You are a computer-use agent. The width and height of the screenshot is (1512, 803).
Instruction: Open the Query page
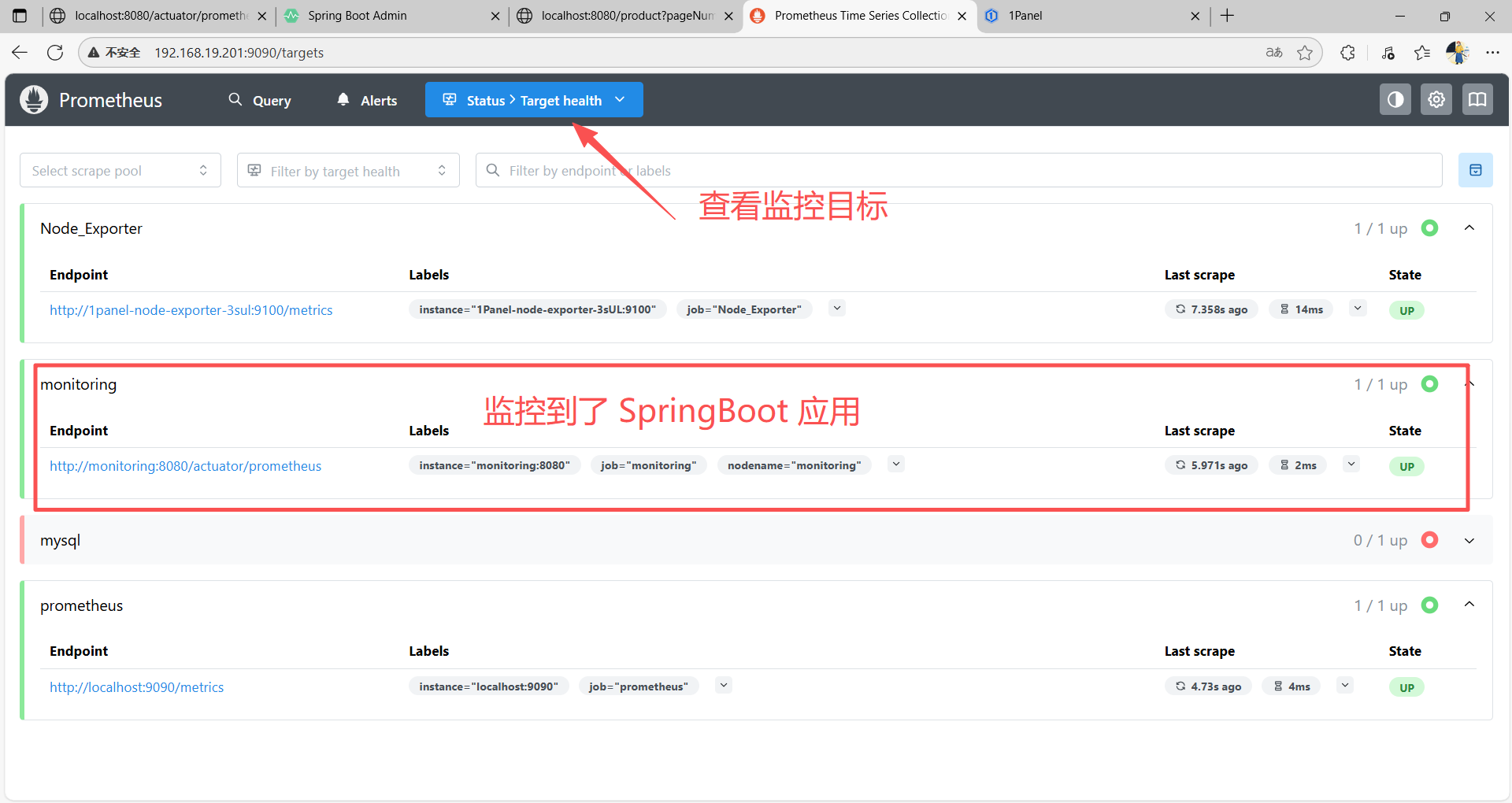click(x=260, y=100)
